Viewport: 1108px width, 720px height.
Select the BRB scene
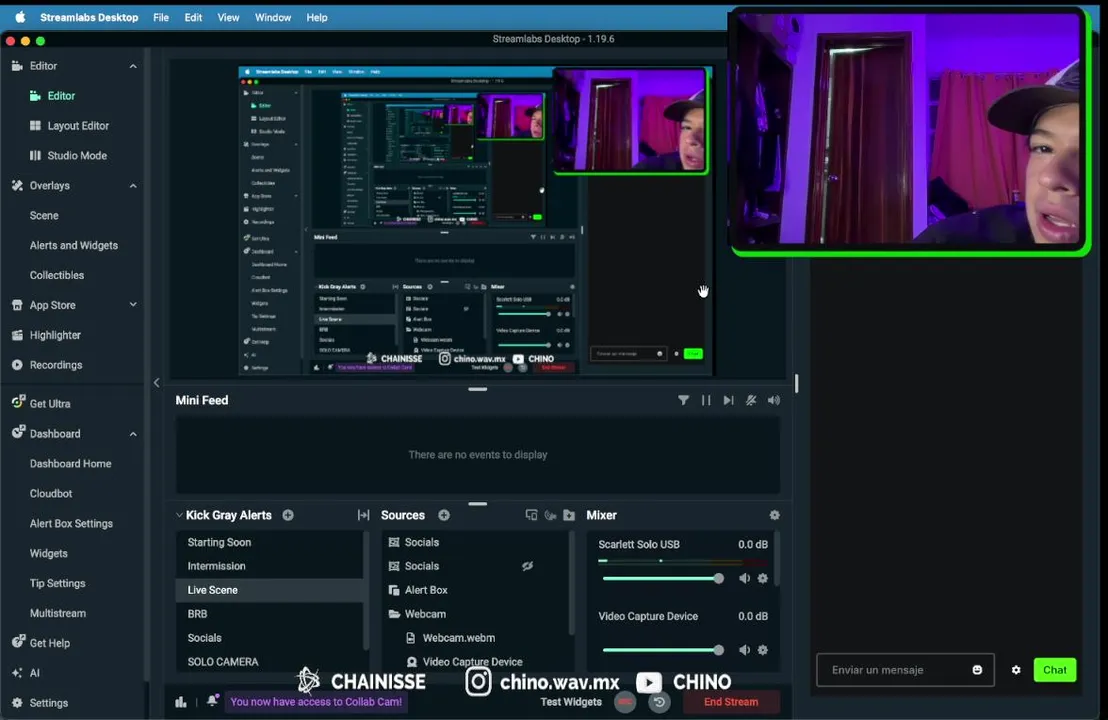(x=269, y=614)
